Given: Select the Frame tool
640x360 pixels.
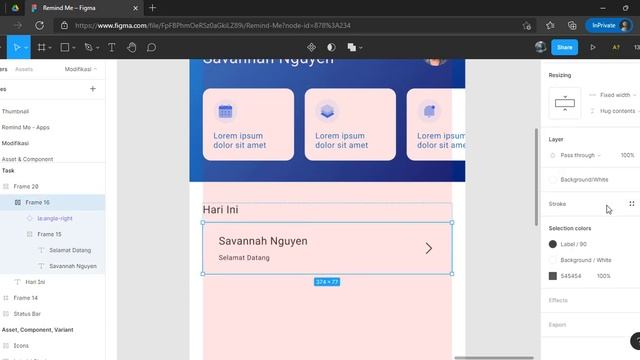Looking at the screenshot, I should 41,47.
